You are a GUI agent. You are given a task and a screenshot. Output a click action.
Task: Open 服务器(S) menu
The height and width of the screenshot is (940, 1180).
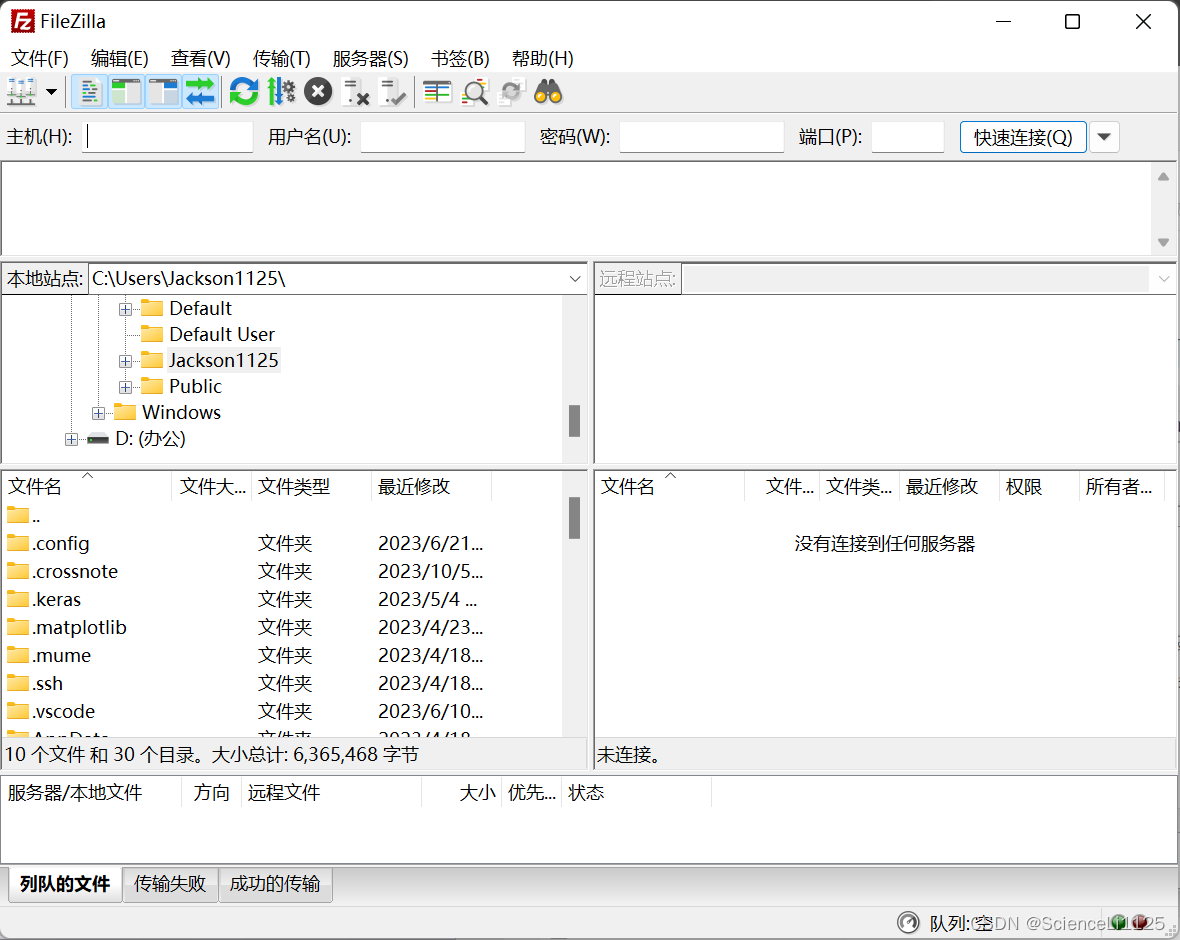coord(370,58)
